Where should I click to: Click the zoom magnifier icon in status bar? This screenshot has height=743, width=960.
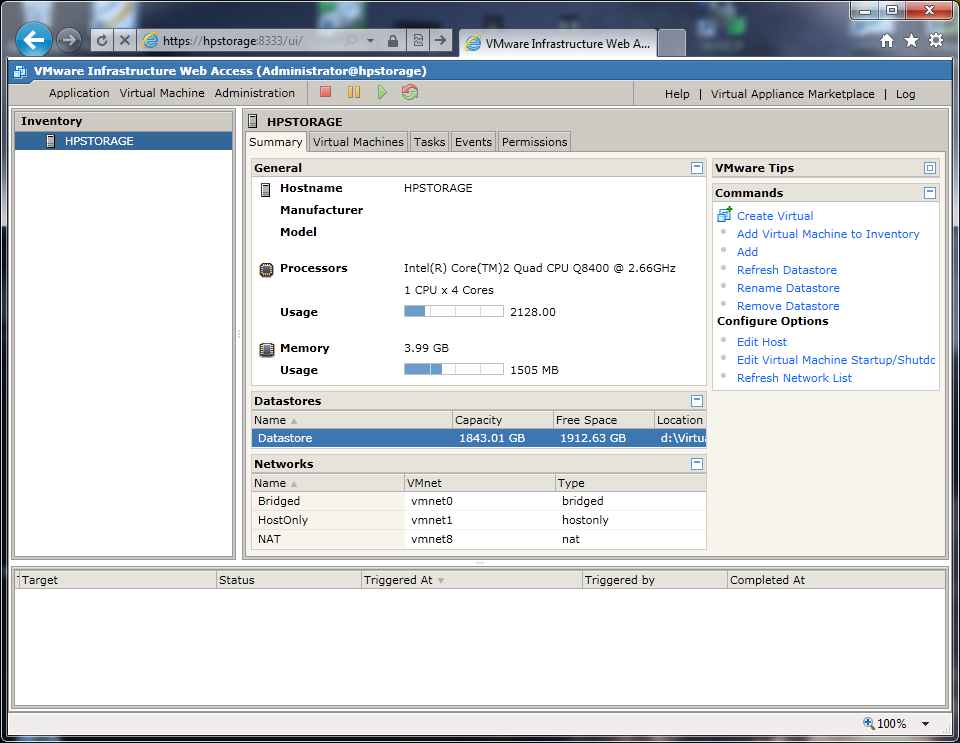[x=868, y=723]
